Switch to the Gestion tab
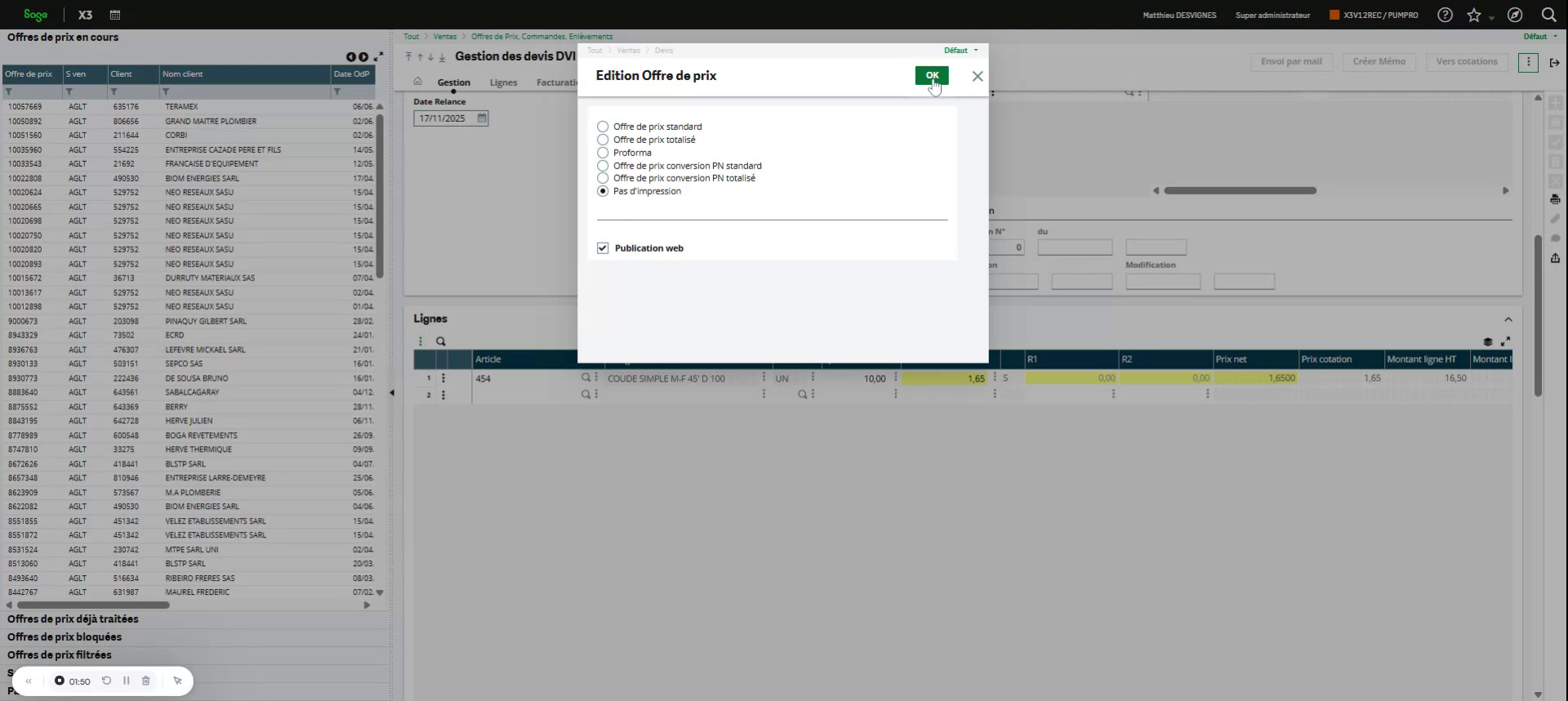The width and height of the screenshot is (1568, 701). (x=453, y=83)
